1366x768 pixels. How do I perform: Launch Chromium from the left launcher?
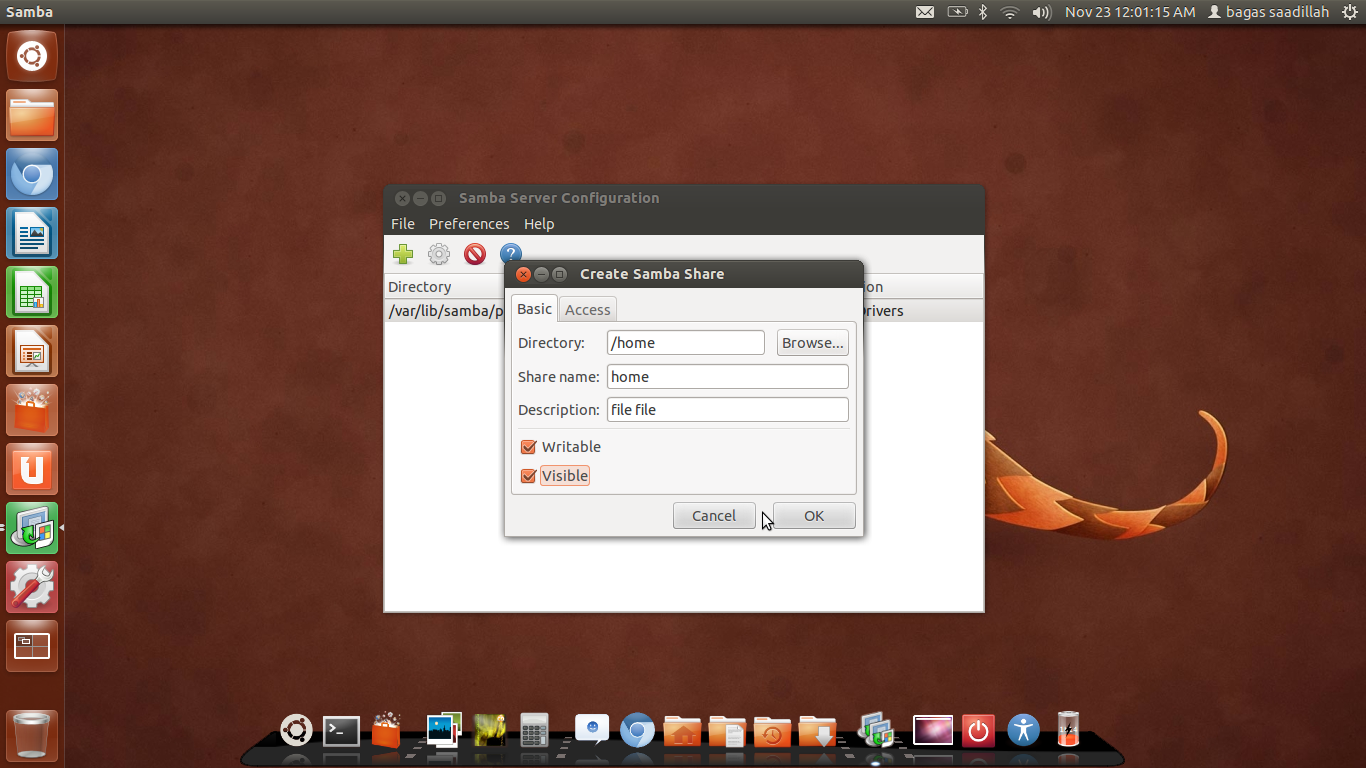[32, 174]
